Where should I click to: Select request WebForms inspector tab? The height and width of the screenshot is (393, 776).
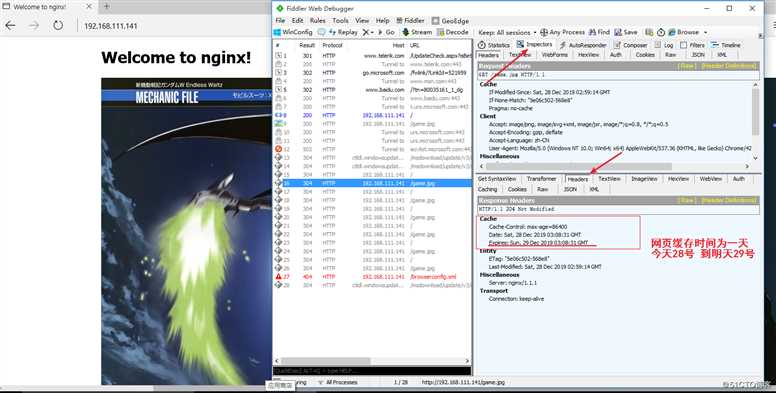(554, 55)
